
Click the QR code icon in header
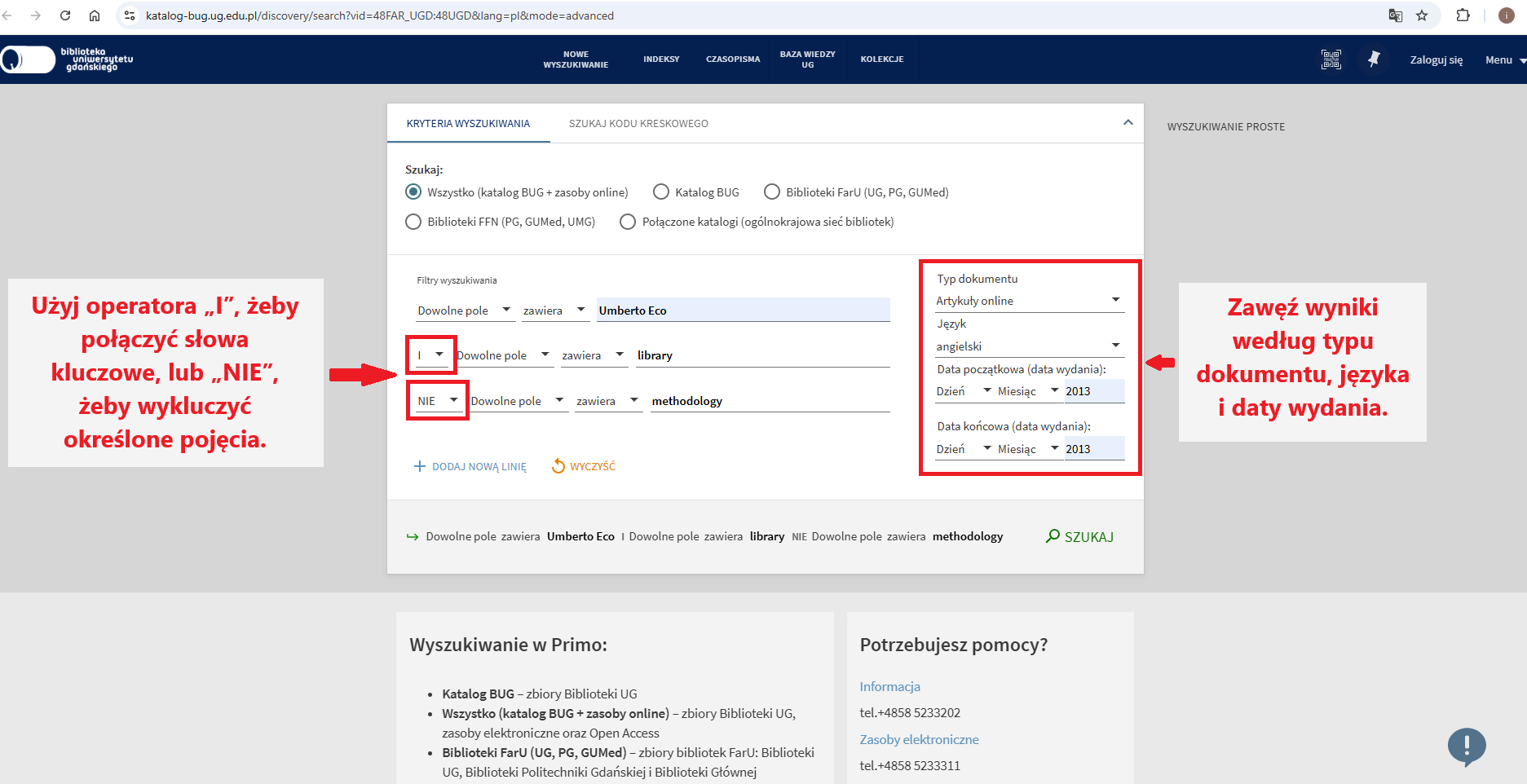coord(1331,59)
